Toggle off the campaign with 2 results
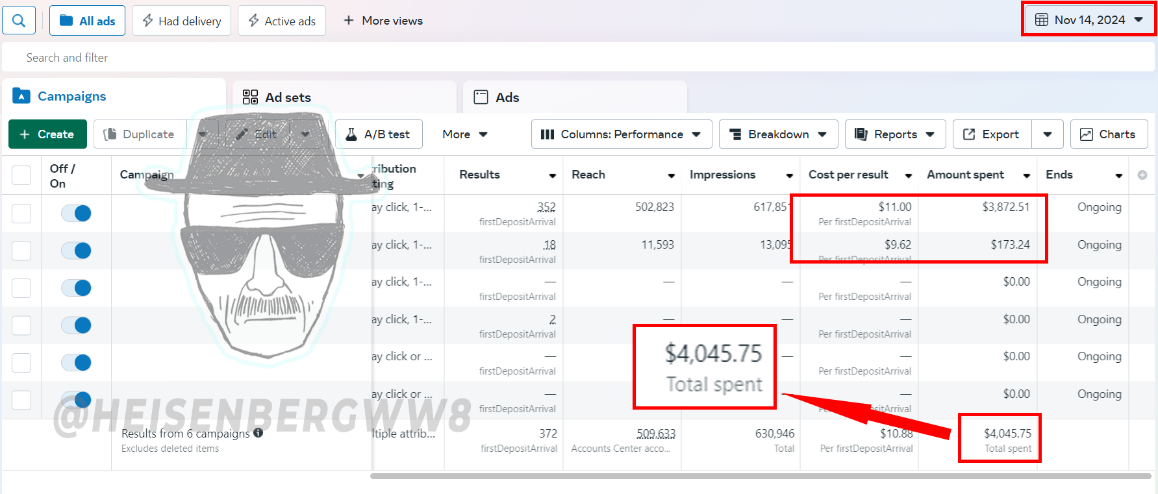 coord(76,325)
